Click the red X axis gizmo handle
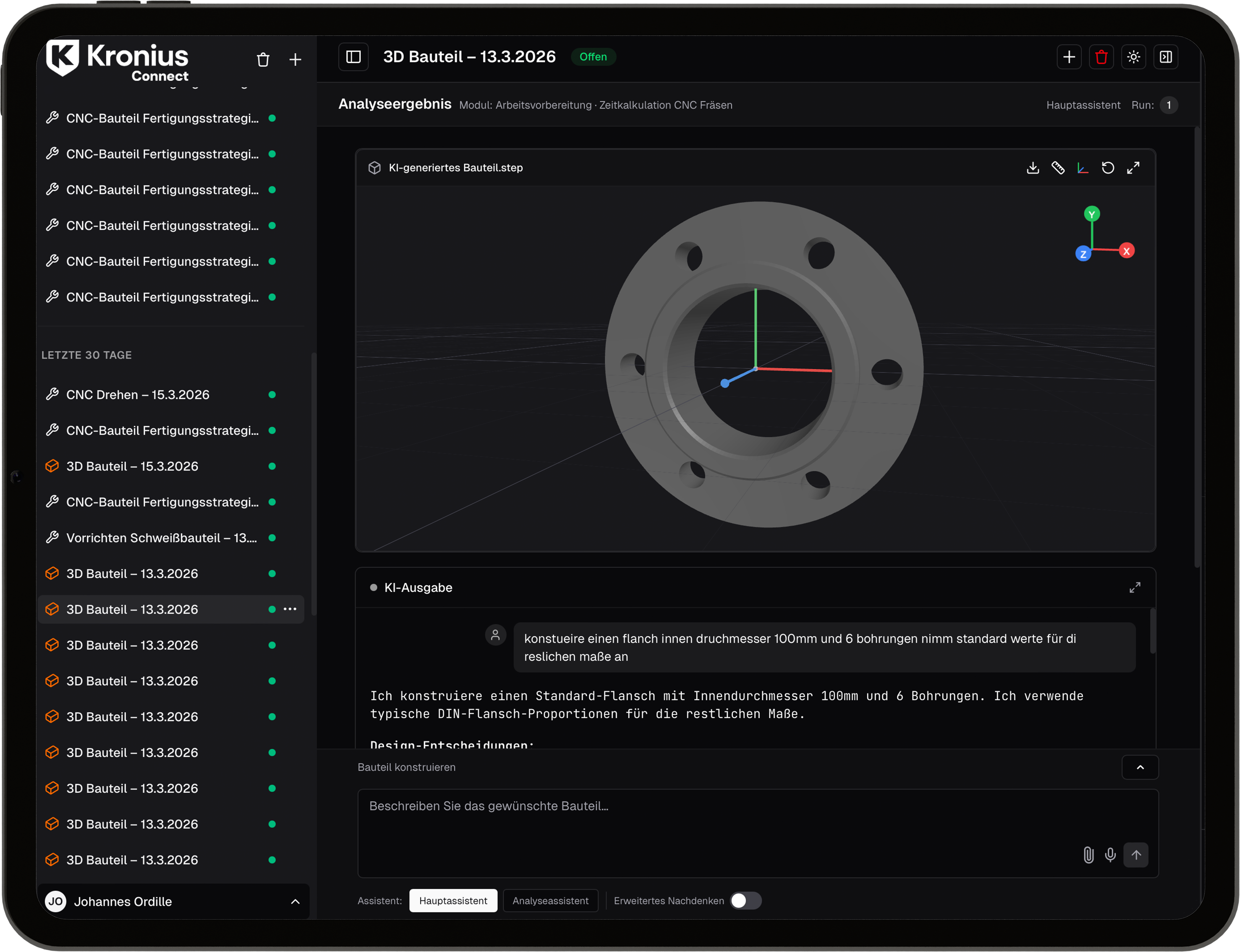 [1126, 251]
